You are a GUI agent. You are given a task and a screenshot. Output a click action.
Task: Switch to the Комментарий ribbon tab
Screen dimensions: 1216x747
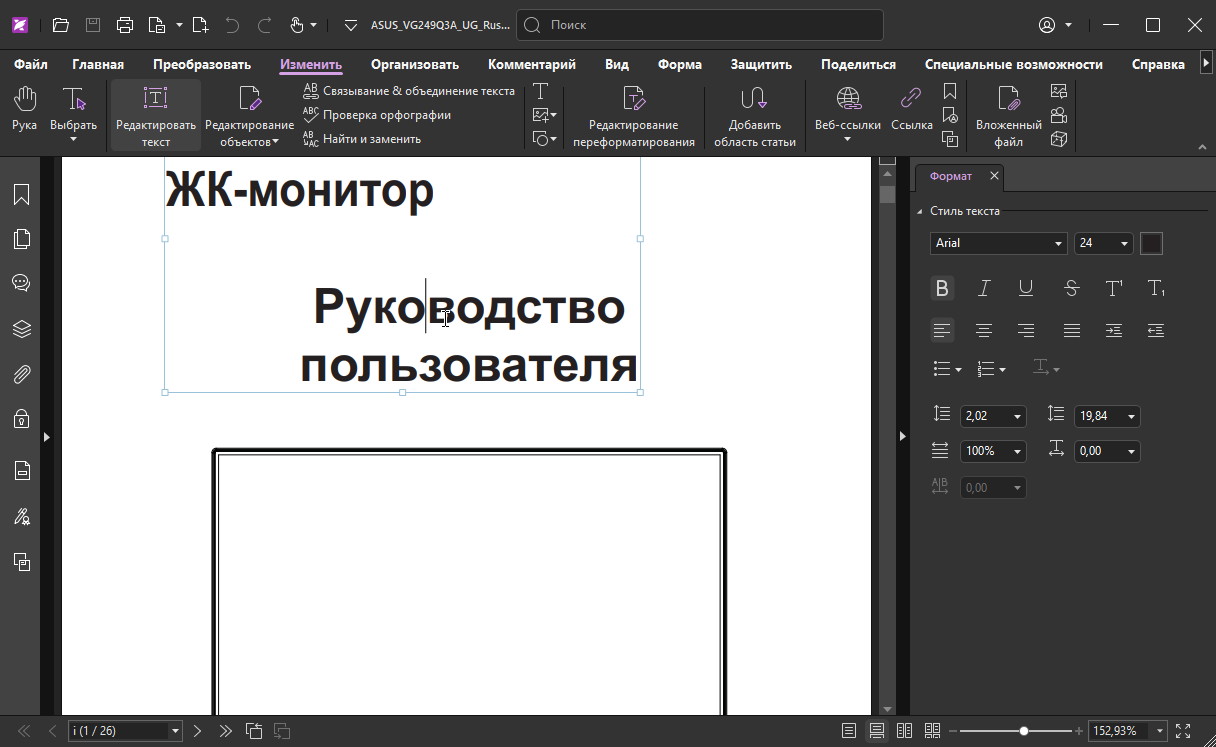532,64
